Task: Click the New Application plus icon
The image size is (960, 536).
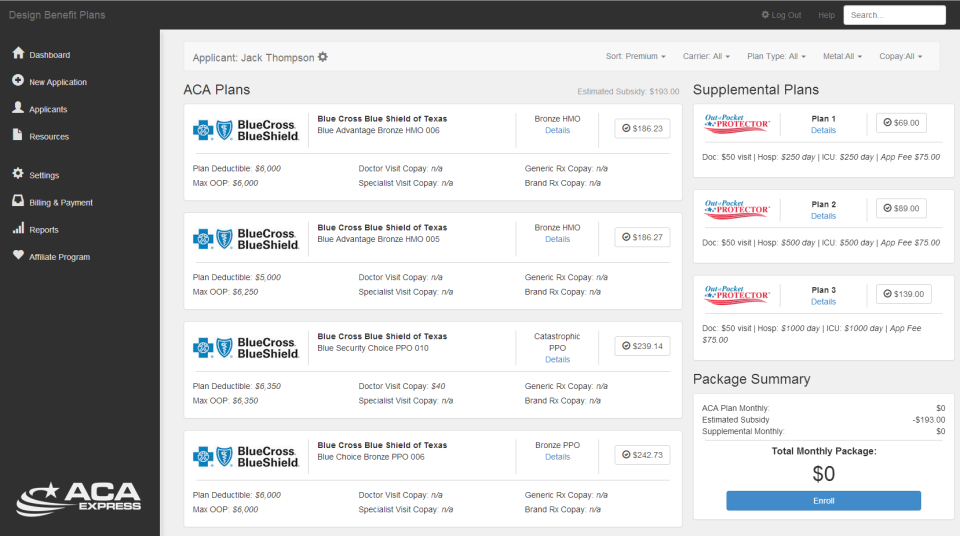Action: [18, 81]
